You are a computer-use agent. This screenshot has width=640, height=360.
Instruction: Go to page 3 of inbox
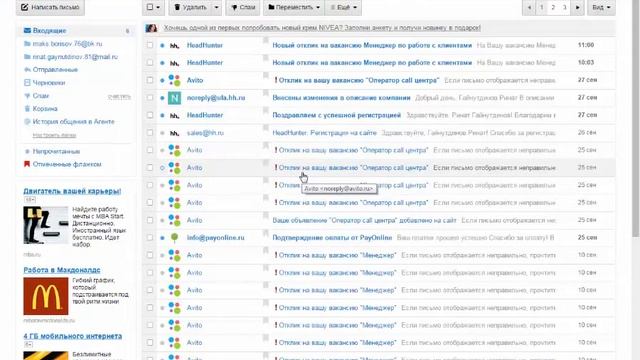coord(564,7)
